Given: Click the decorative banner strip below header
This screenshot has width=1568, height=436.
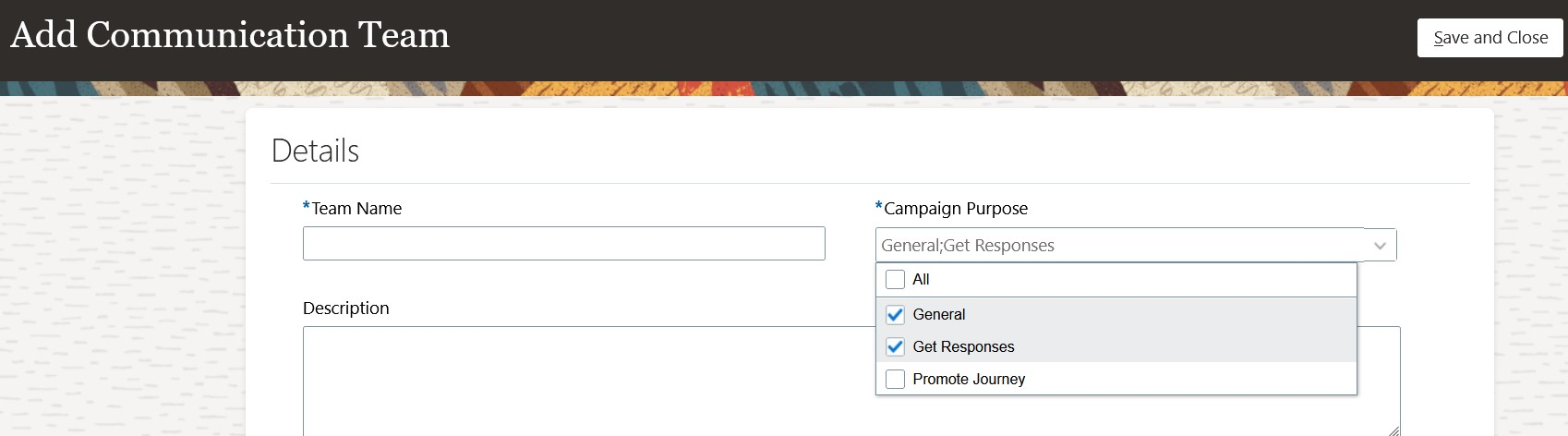Looking at the screenshot, I should pos(783,89).
